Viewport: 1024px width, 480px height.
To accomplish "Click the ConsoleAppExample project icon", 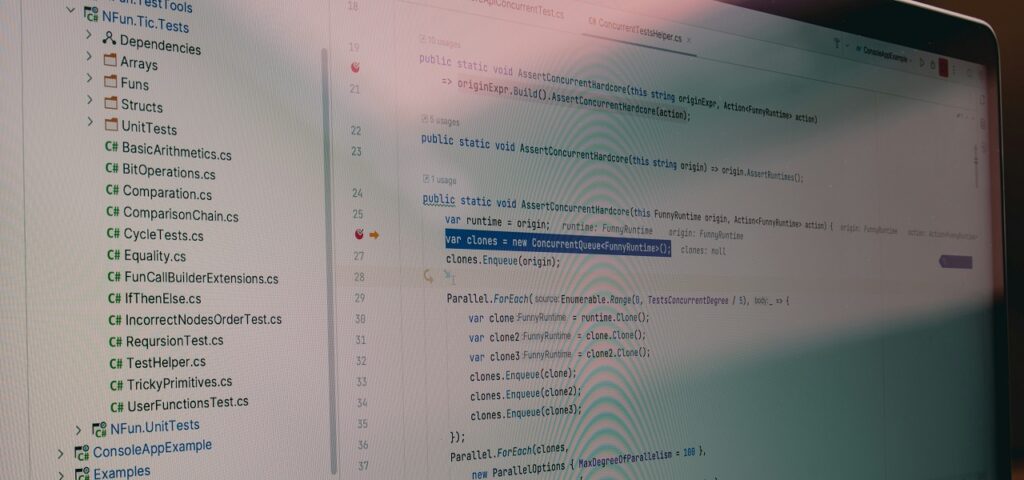I will pos(82,453).
